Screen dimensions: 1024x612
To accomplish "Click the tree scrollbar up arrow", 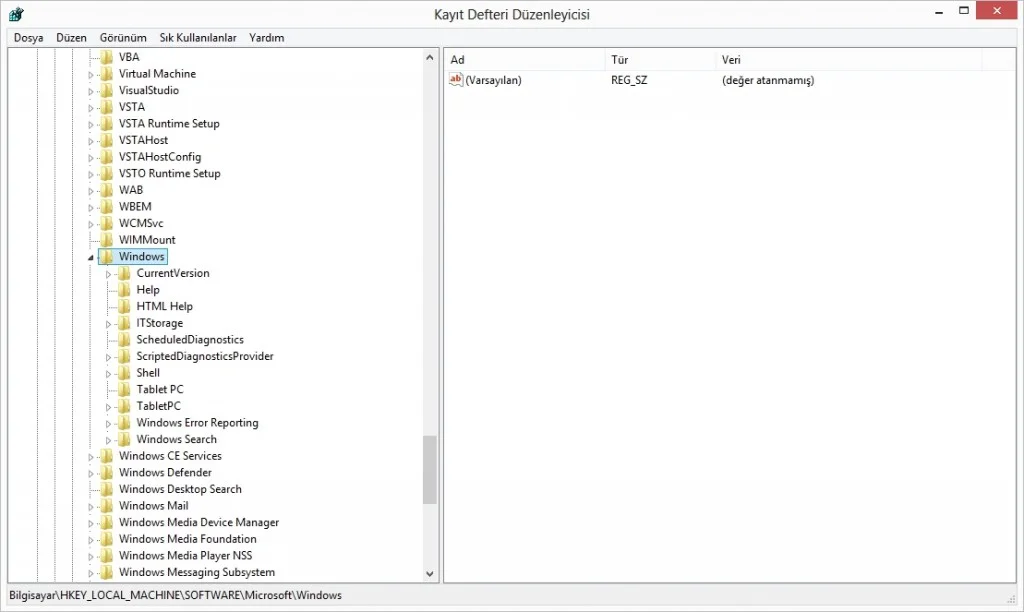I will tap(429, 57).
